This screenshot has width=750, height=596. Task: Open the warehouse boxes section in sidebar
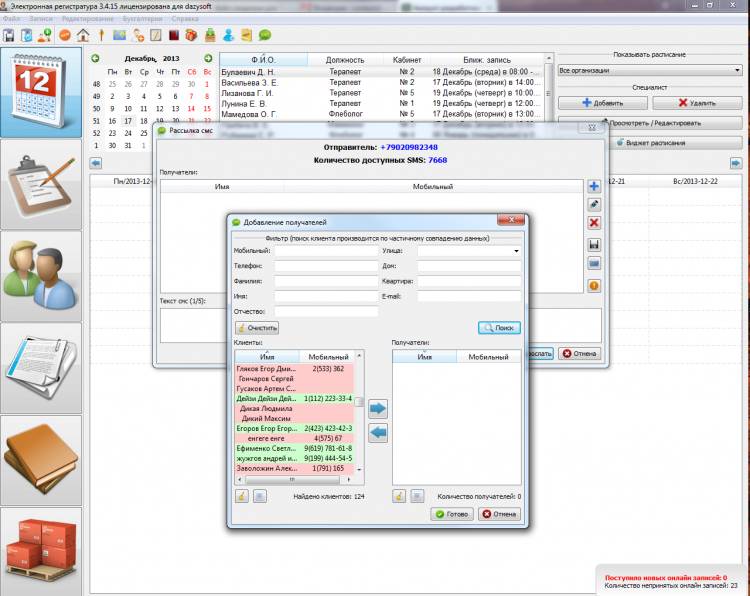click(x=41, y=550)
